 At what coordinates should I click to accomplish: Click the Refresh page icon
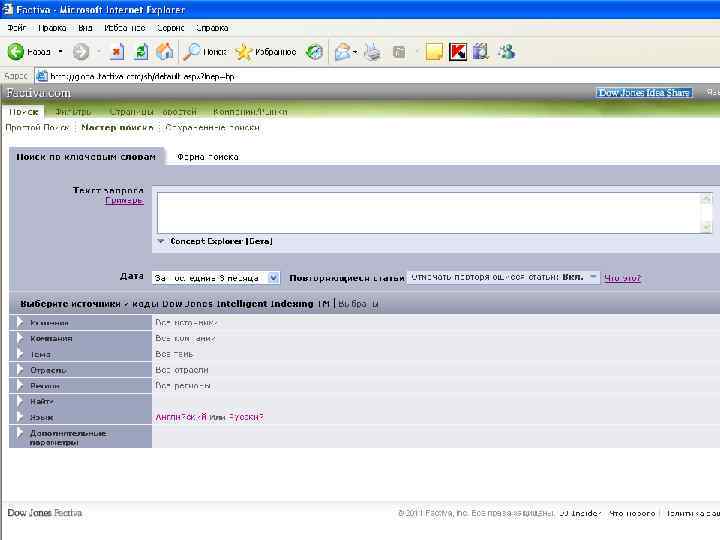[141, 51]
